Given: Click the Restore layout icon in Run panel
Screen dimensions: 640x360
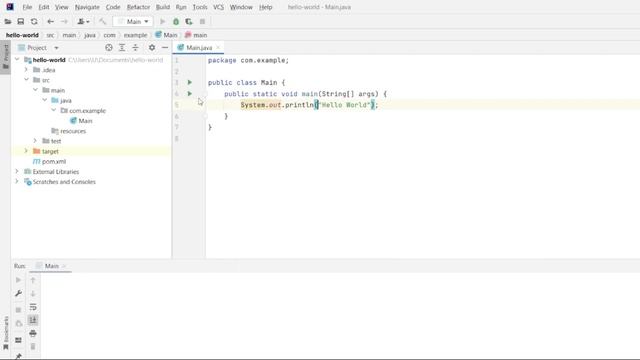Looking at the screenshot, I should pyautogui.click(x=18, y=340).
